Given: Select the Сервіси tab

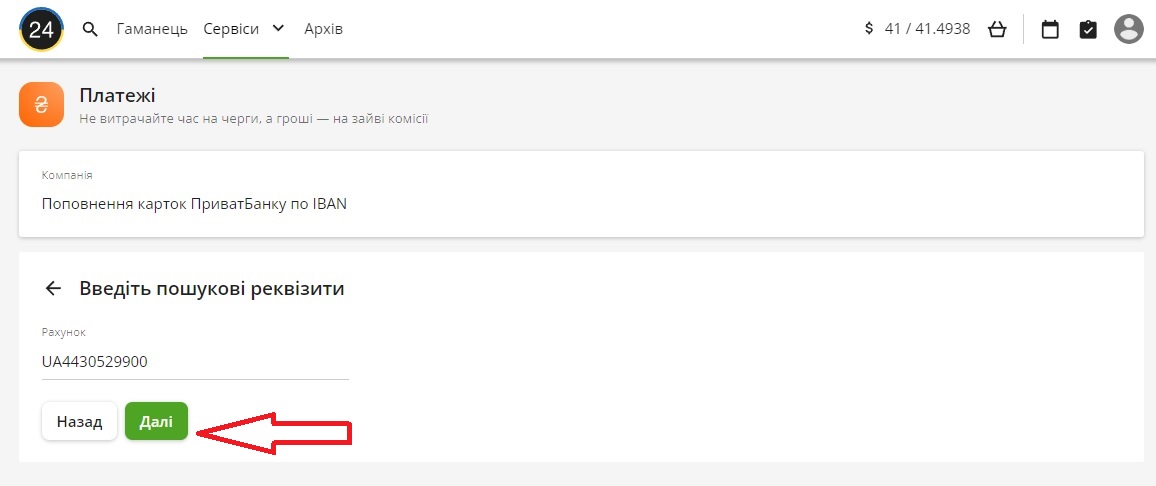Looking at the screenshot, I should coord(231,29).
